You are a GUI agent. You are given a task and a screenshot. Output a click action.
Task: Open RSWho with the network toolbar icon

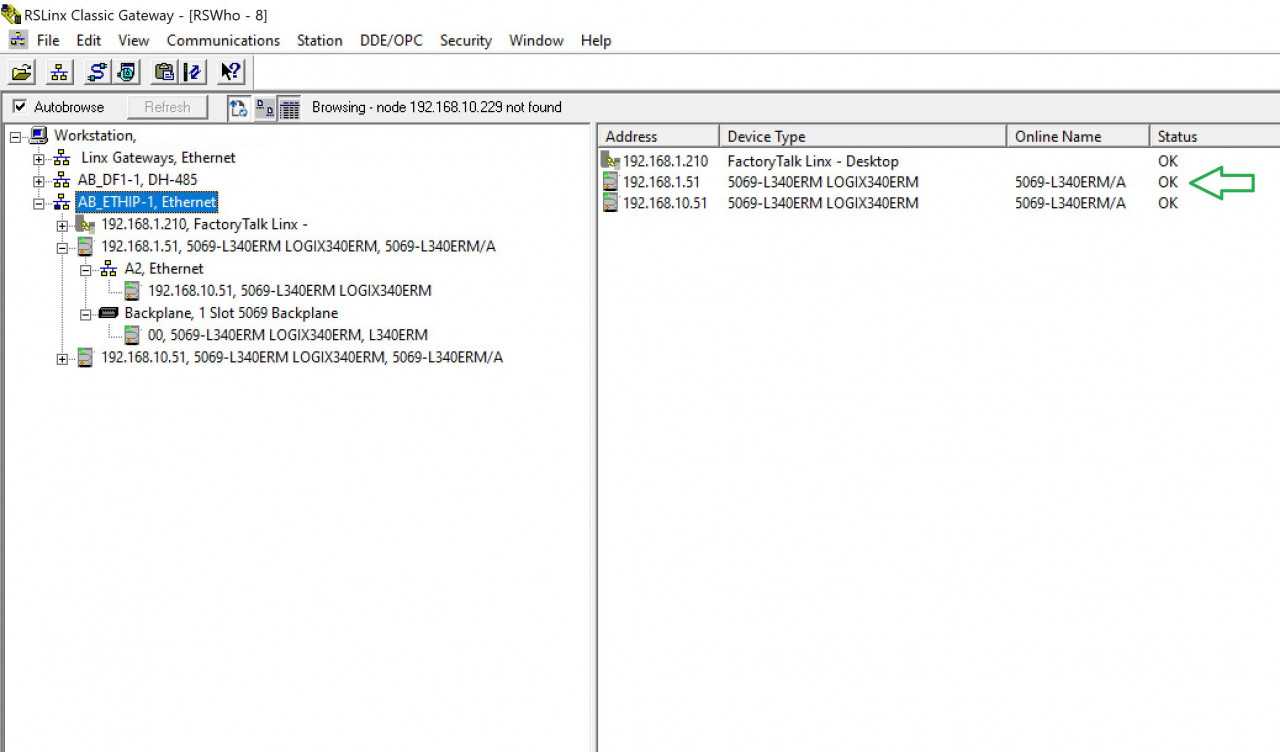(x=60, y=72)
